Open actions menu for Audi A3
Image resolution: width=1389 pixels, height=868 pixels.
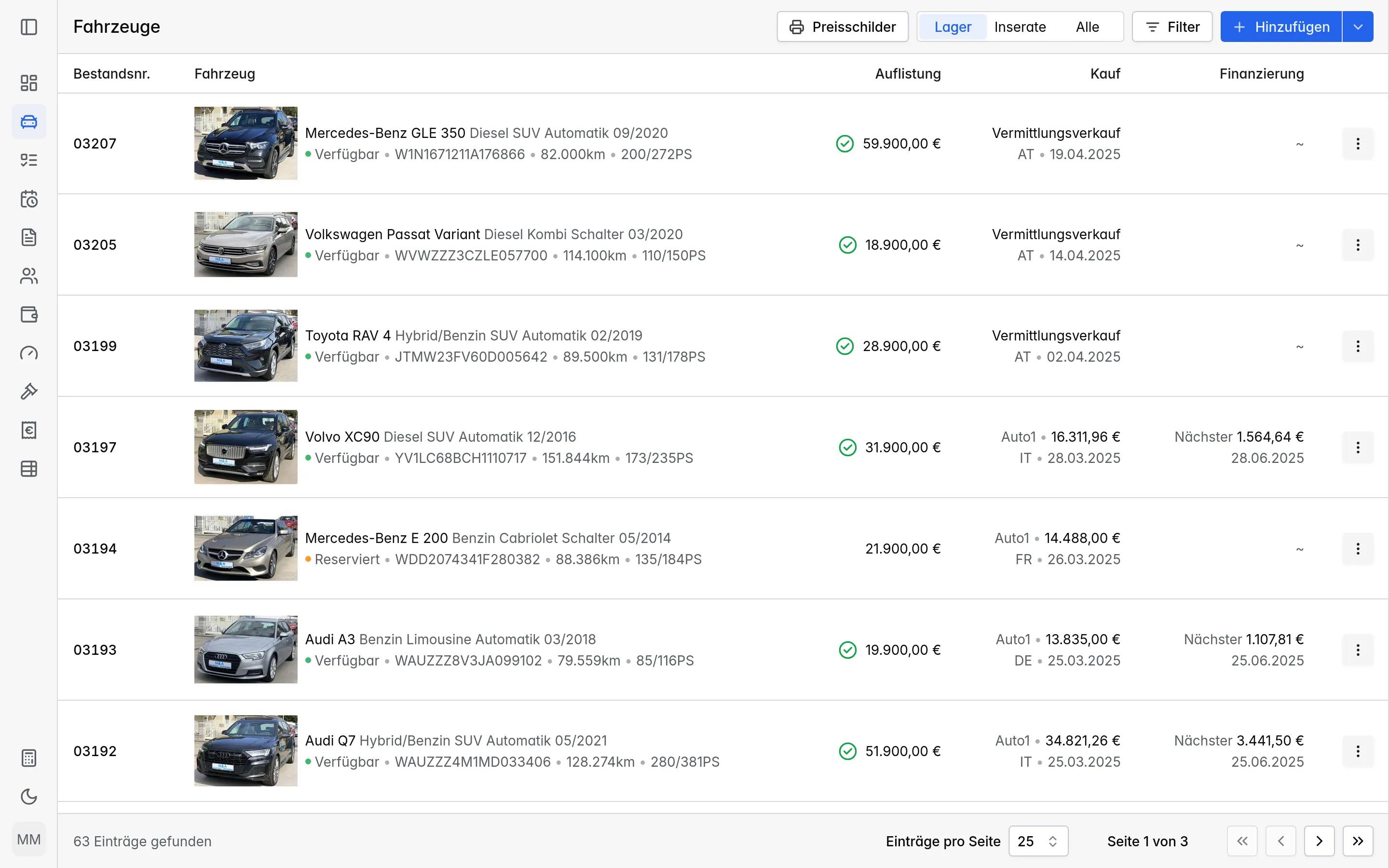pos(1358,650)
